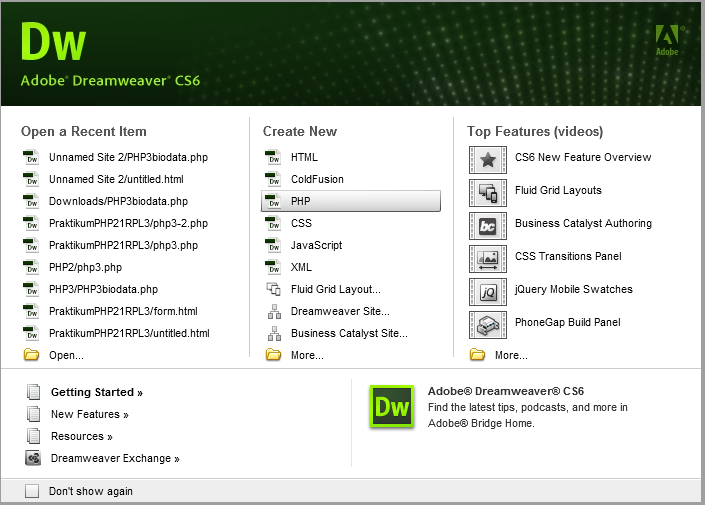The height and width of the screenshot is (505, 705).
Task: Click the site icon next to Business Catalyst Site...
Action: click(x=274, y=333)
